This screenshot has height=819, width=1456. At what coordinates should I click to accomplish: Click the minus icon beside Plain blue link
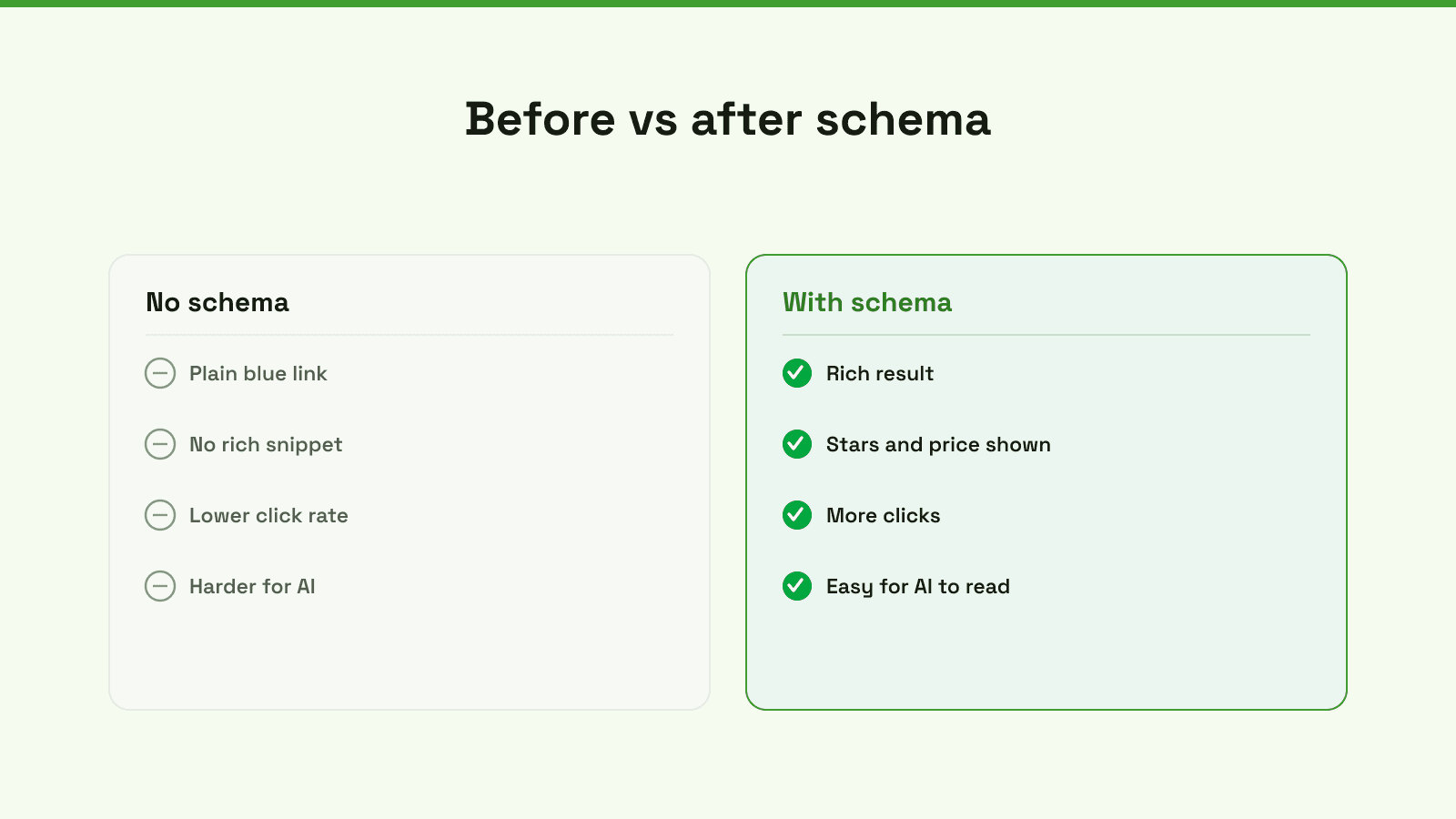(x=160, y=373)
